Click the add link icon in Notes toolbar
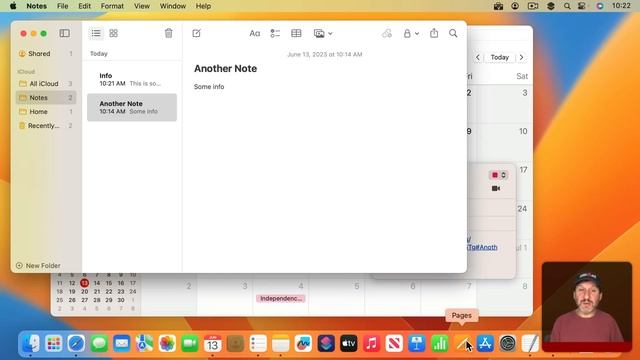This screenshot has height=360, width=640. point(387,33)
